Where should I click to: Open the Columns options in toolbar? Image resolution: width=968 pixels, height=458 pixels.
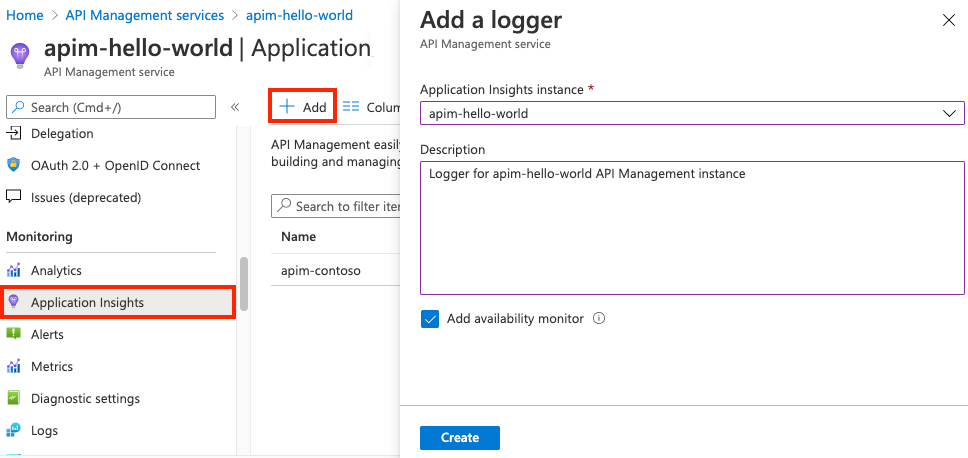(370, 107)
